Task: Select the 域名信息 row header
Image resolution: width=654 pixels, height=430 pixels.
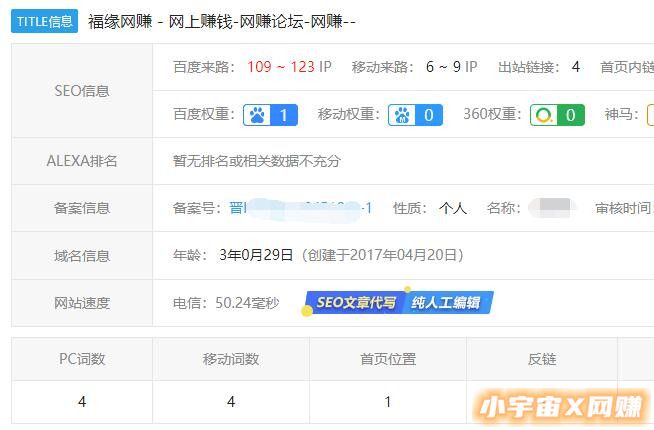Action: 82,255
